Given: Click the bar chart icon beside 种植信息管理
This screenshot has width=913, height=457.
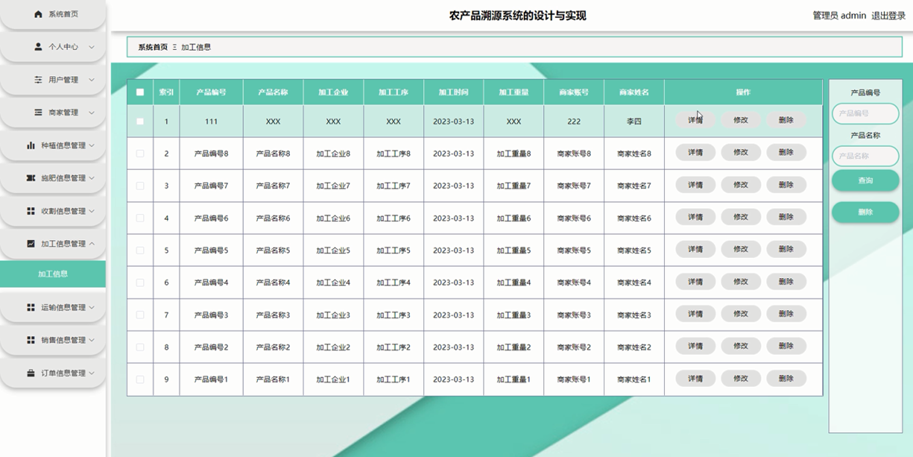Looking at the screenshot, I should (31, 146).
